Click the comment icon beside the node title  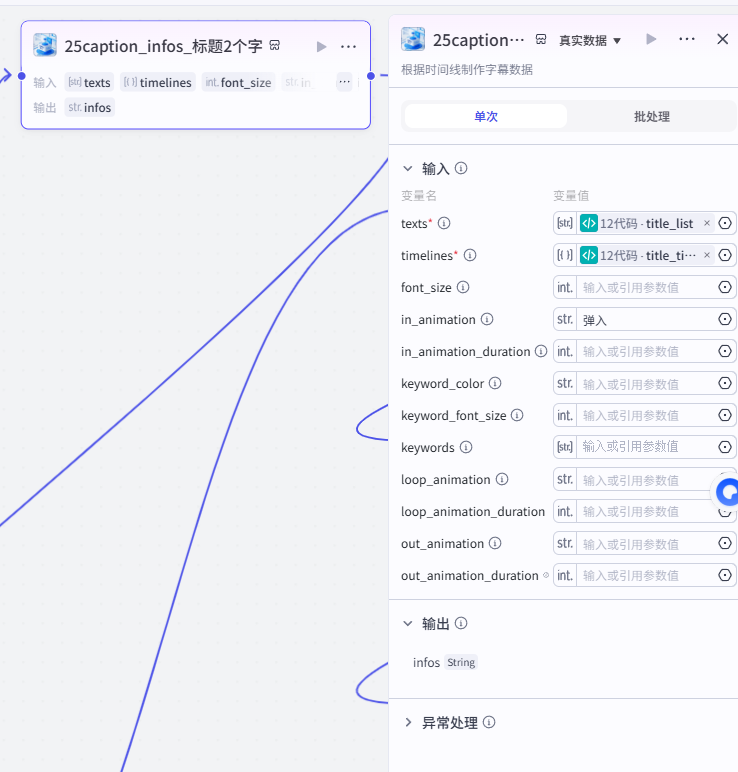click(275, 46)
